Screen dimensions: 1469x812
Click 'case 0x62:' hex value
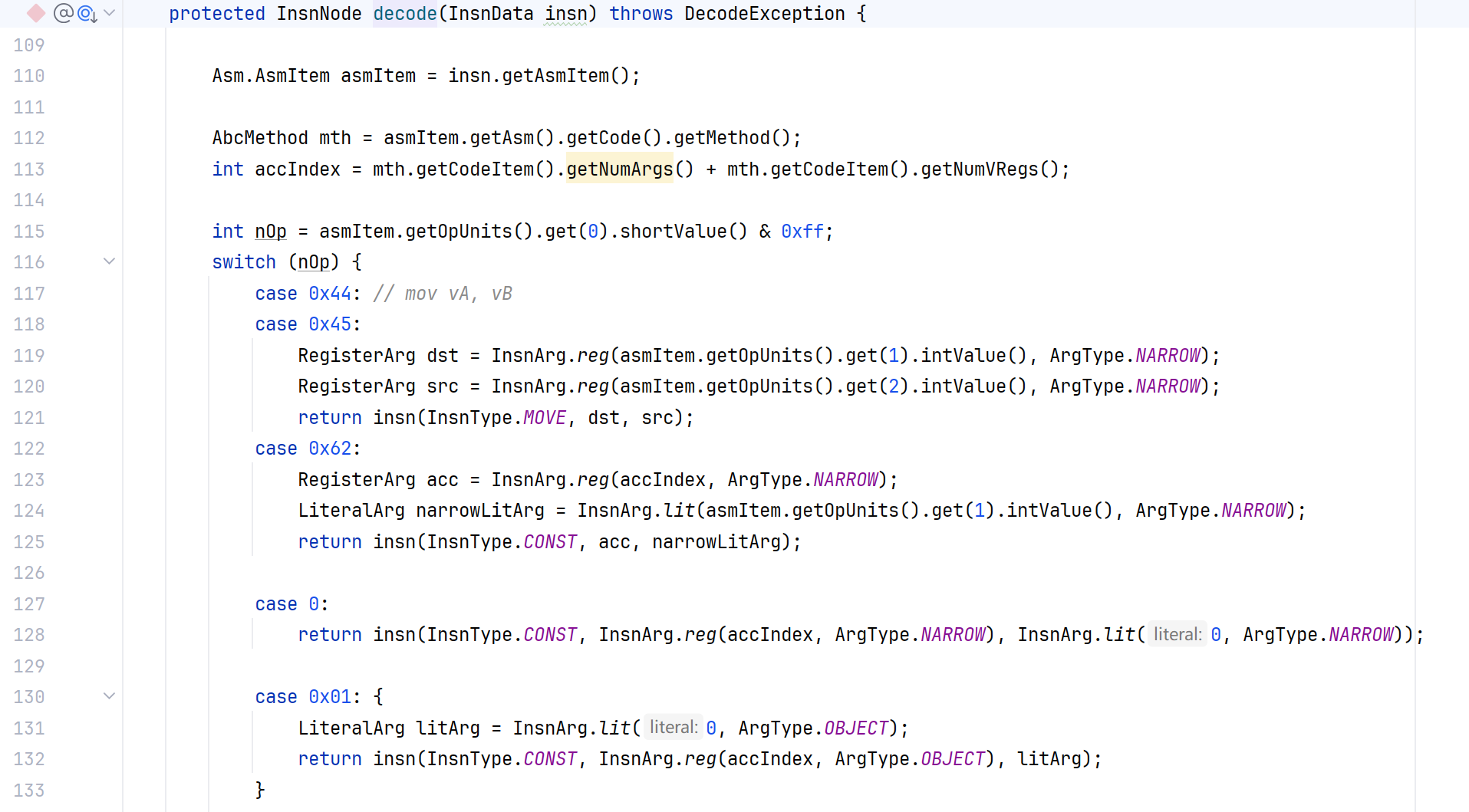(330, 449)
